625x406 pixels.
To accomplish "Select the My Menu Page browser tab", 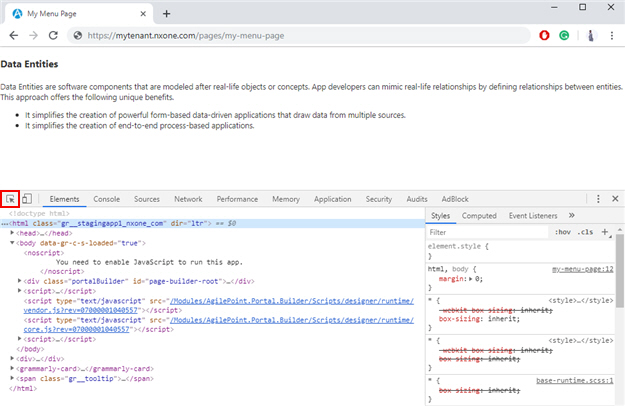I will (79, 14).
